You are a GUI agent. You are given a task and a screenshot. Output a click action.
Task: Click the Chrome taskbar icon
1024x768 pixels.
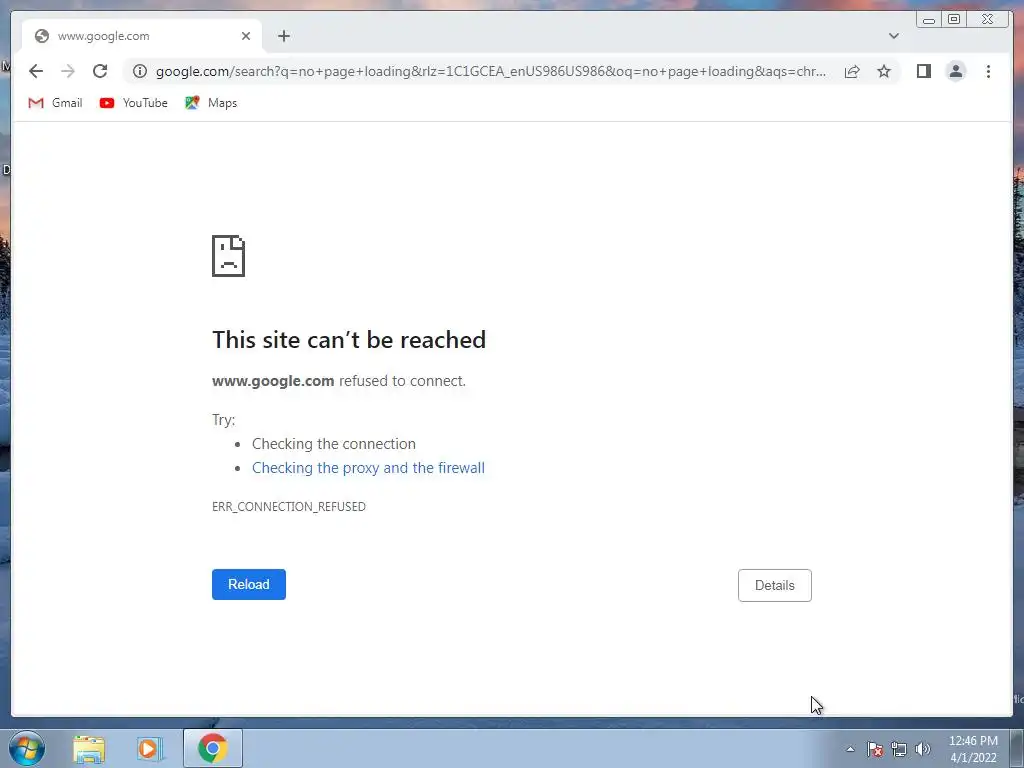pos(213,748)
